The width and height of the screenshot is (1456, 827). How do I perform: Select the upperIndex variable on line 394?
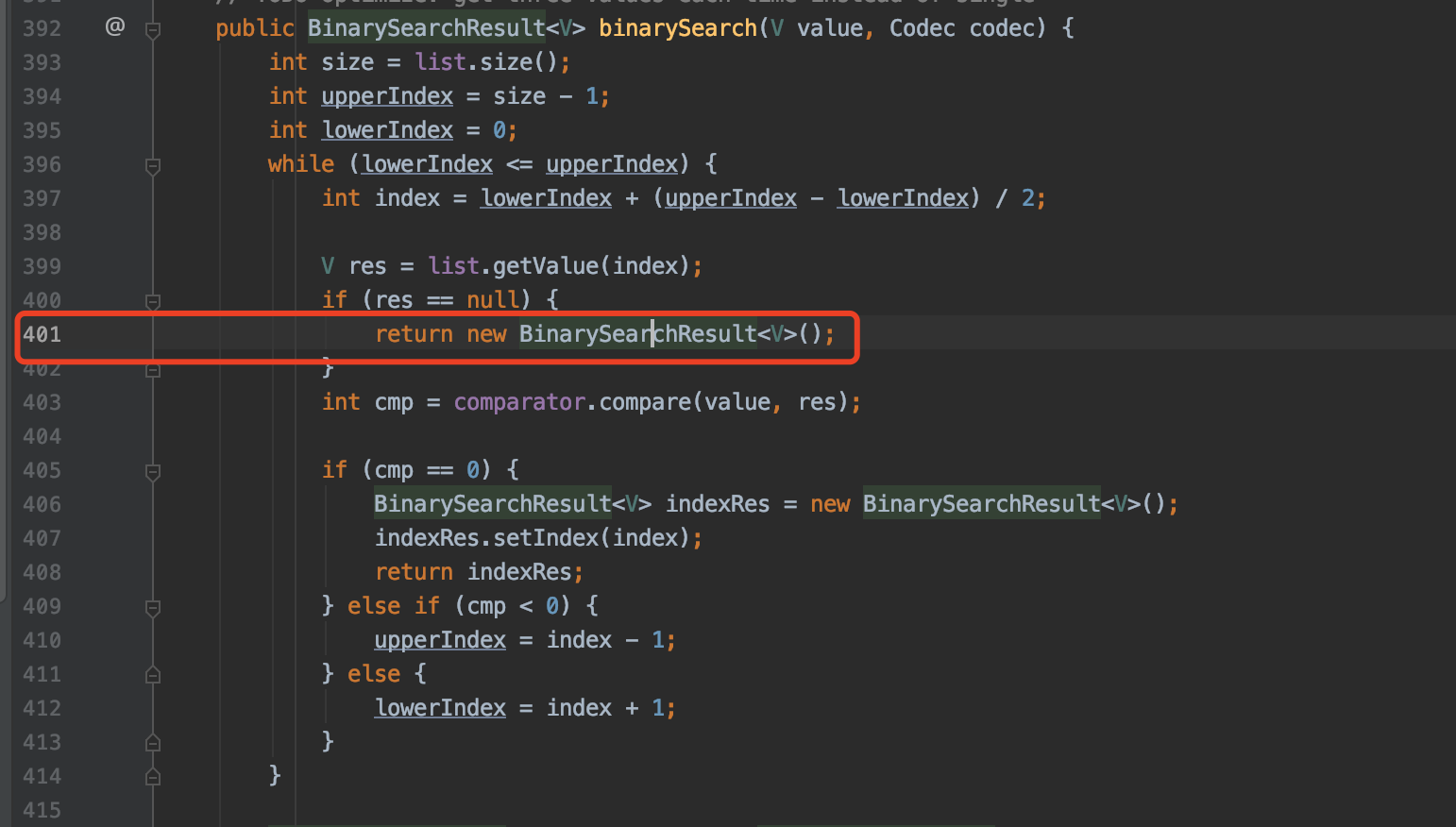pyautogui.click(x=387, y=95)
